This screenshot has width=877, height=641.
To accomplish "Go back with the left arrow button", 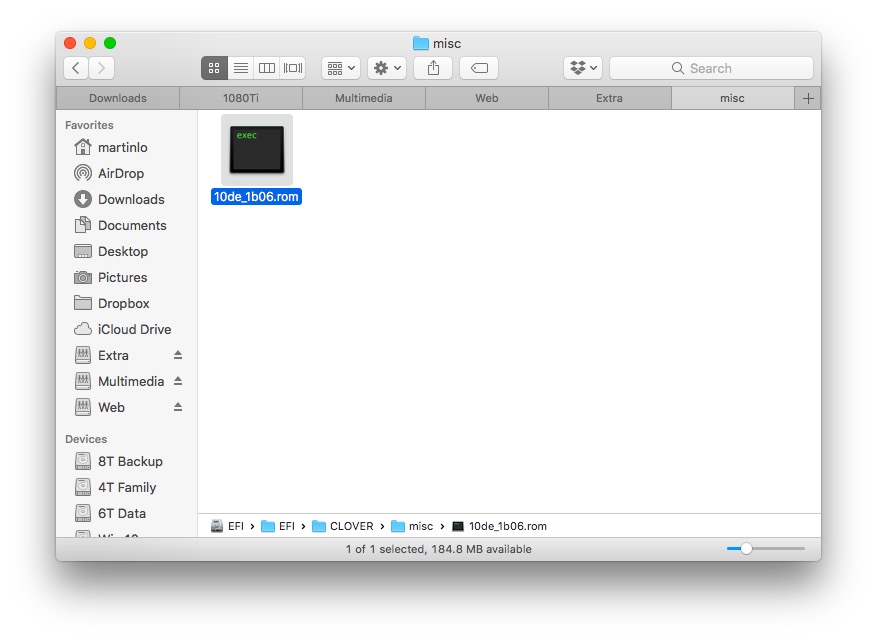I will pyautogui.click(x=76, y=68).
